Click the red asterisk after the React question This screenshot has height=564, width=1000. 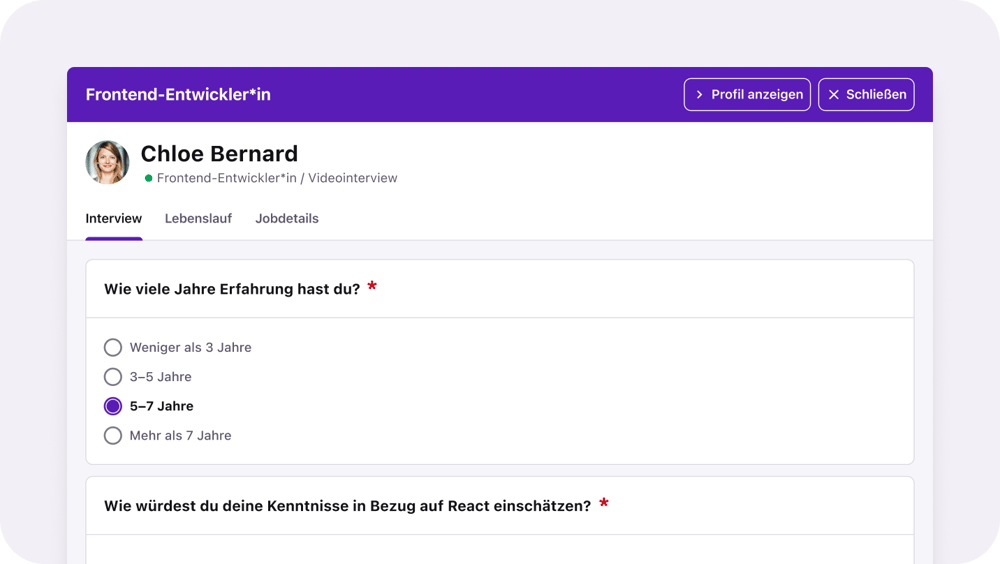[x=603, y=504]
